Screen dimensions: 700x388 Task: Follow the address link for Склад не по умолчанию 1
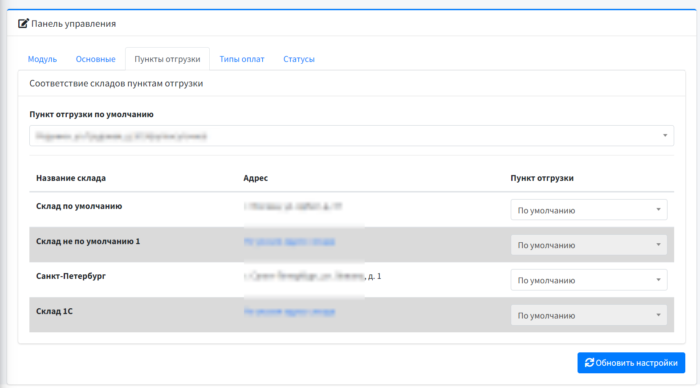[x=289, y=242]
